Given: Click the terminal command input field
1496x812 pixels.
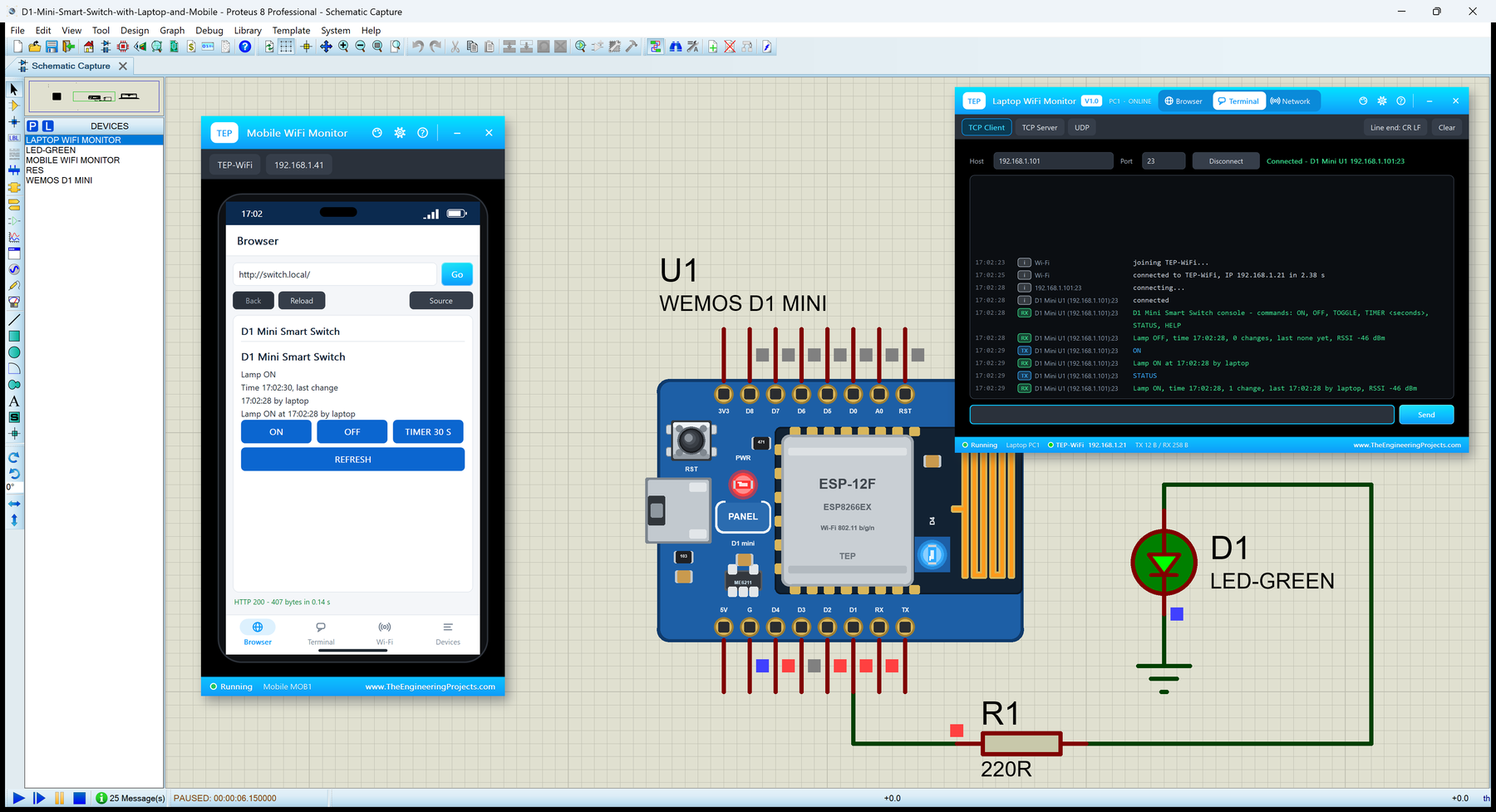Looking at the screenshot, I should point(1182,415).
